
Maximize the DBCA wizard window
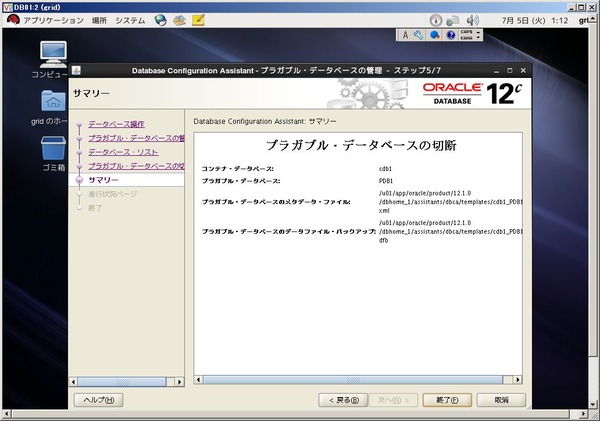(510, 71)
